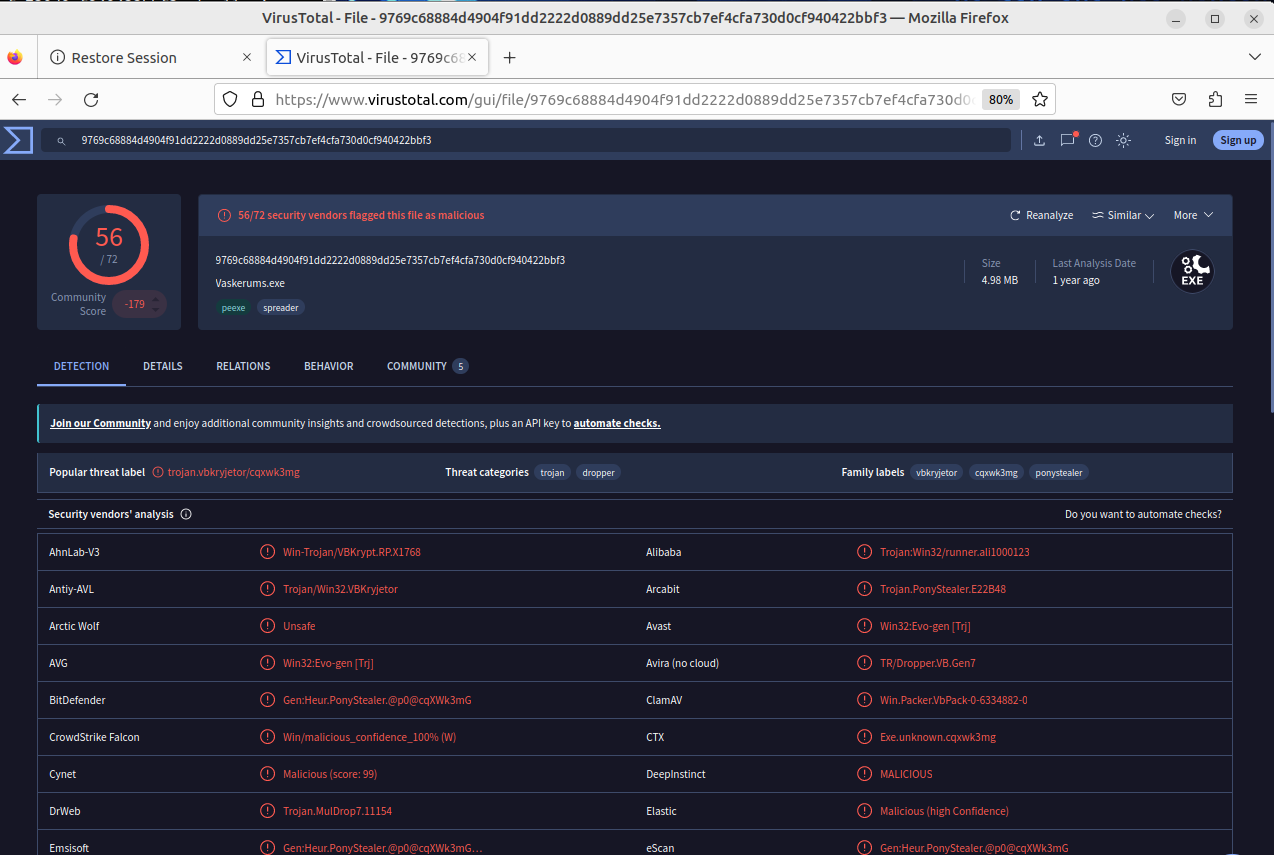Open the RELATIONS tab
The height and width of the screenshot is (855, 1274).
(x=243, y=366)
